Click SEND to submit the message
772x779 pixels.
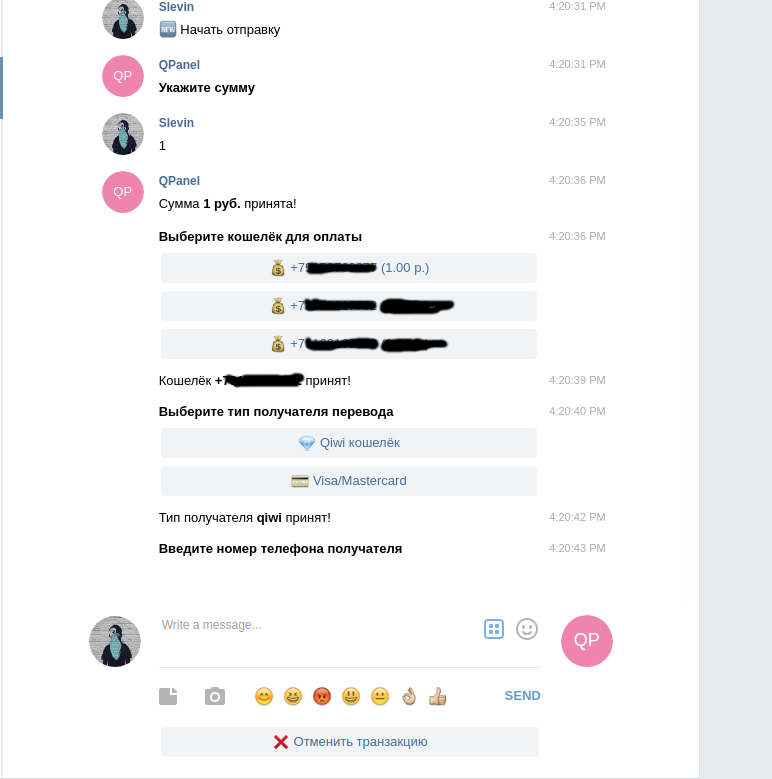click(522, 696)
